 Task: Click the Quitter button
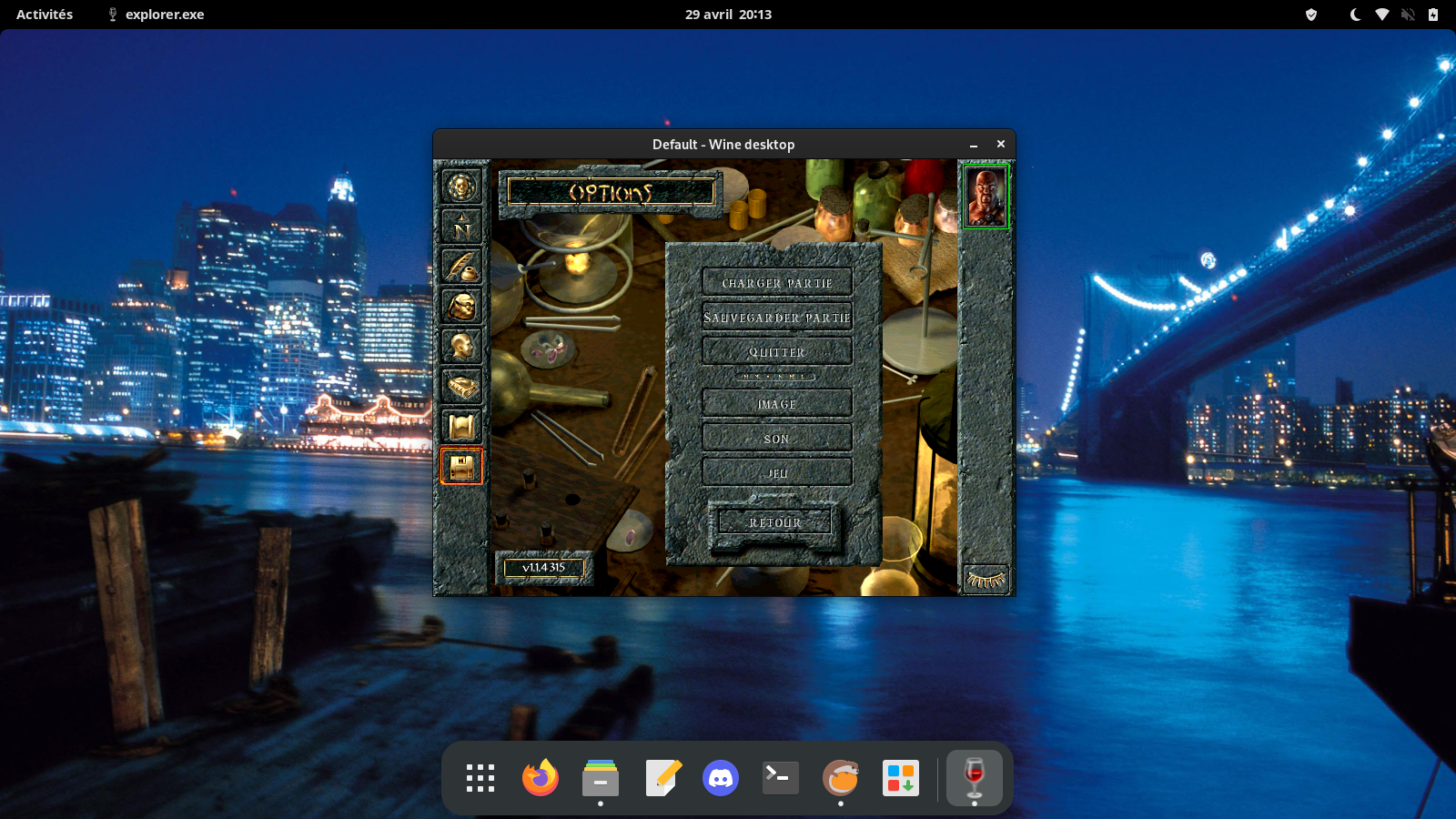point(777,352)
